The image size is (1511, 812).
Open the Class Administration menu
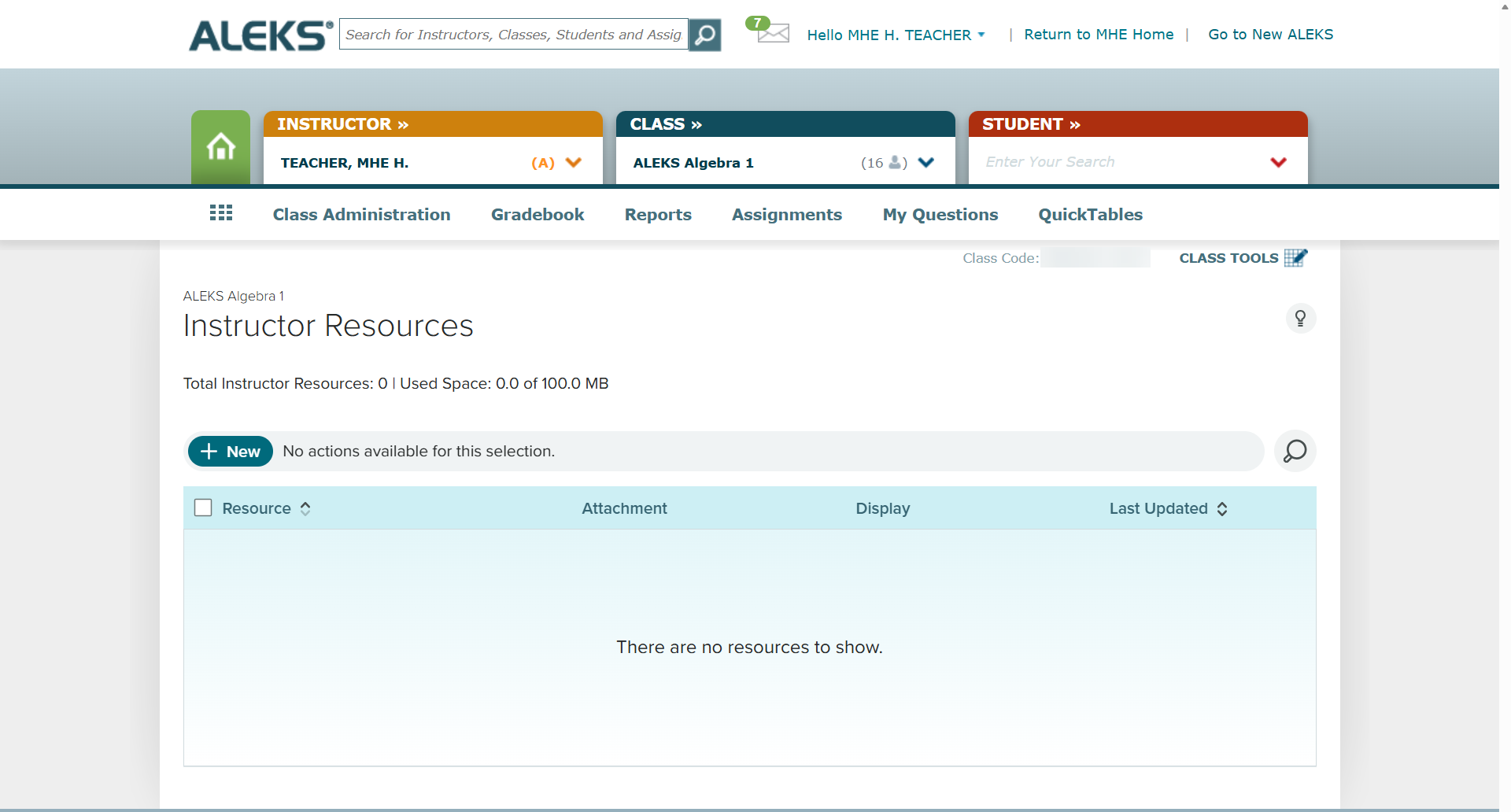click(x=362, y=215)
